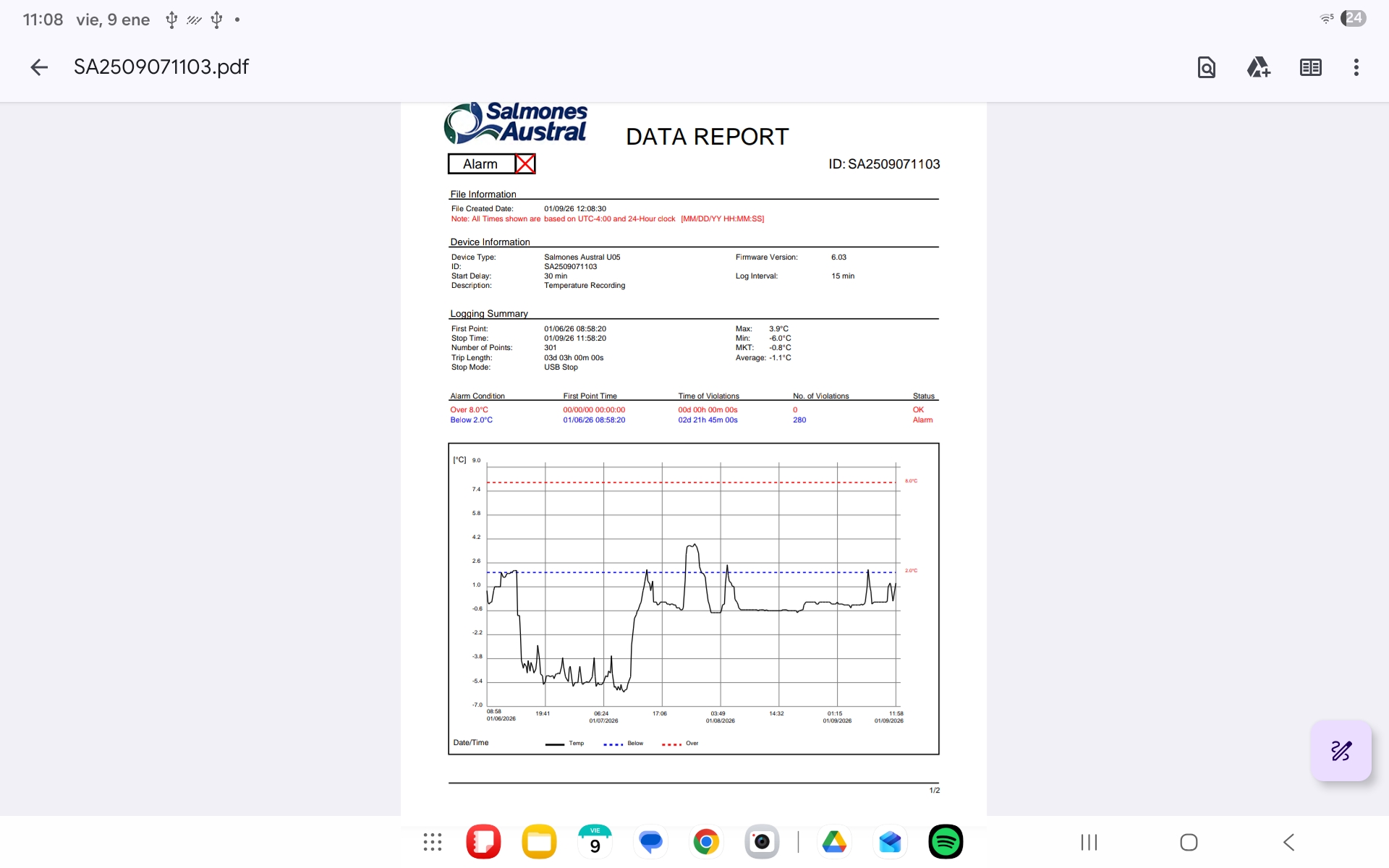Tap the red X Alarm checkbox
1389x868 pixels.
click(x=525, y=164)
